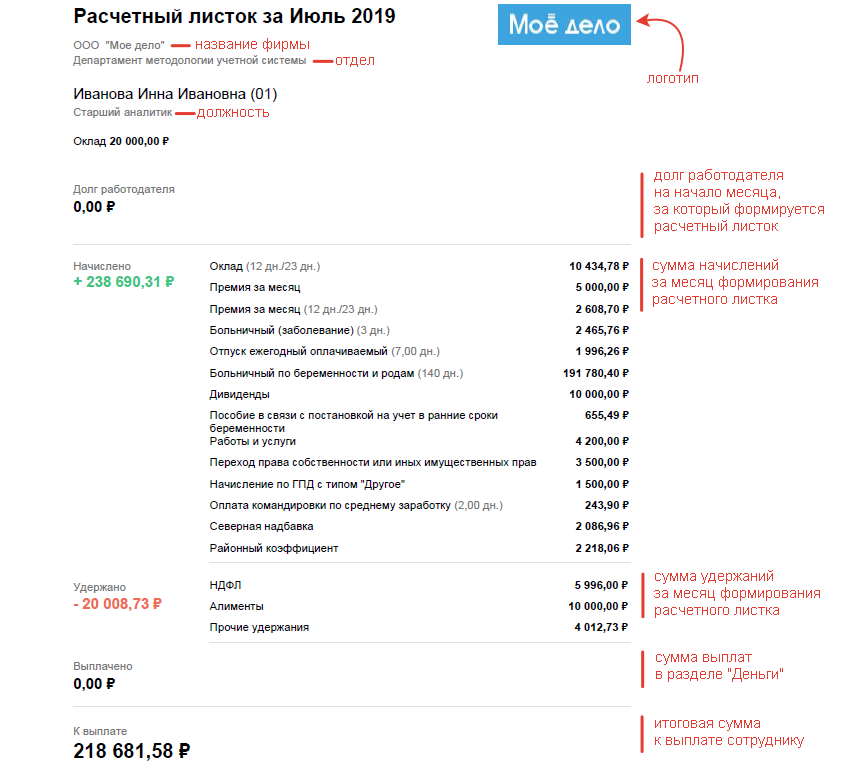Click the К выплате total 218 681,58 ₽

[x=132, y=750]
